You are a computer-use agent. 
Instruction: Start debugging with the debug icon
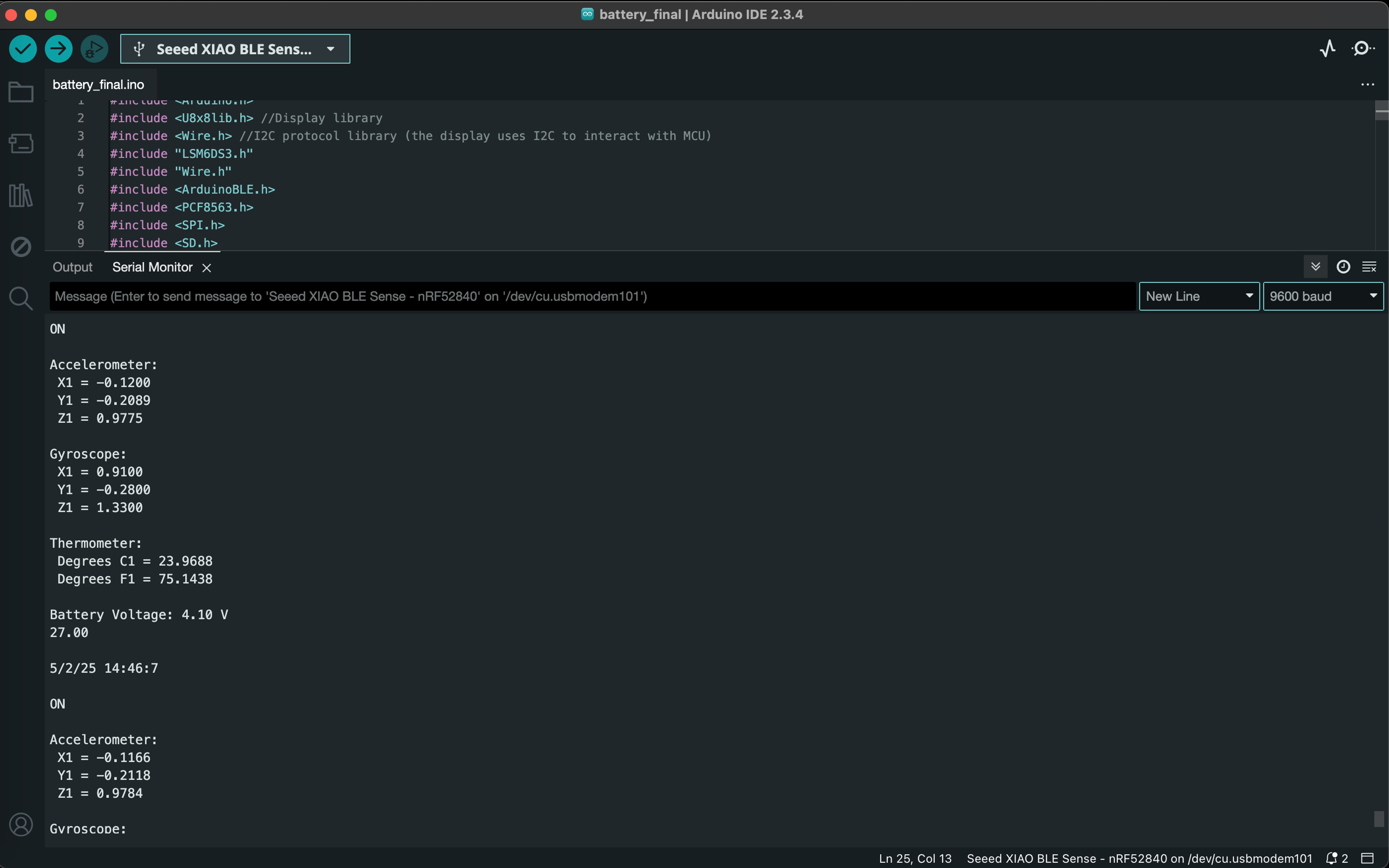[94, 49]
